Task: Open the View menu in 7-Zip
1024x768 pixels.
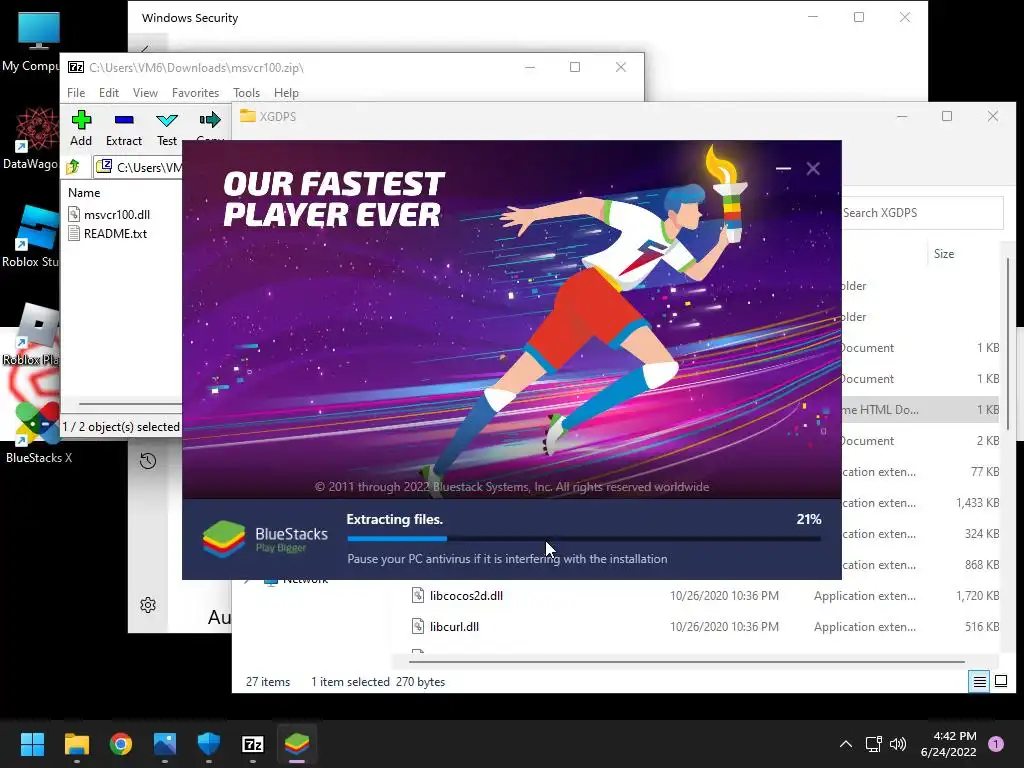Action: (145, 93)
